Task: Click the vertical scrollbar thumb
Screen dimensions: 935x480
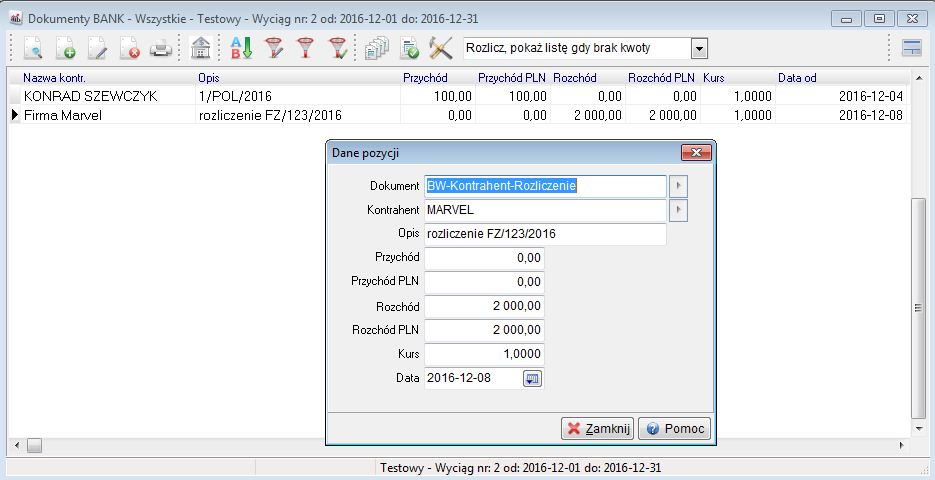Action: point(918,308)
